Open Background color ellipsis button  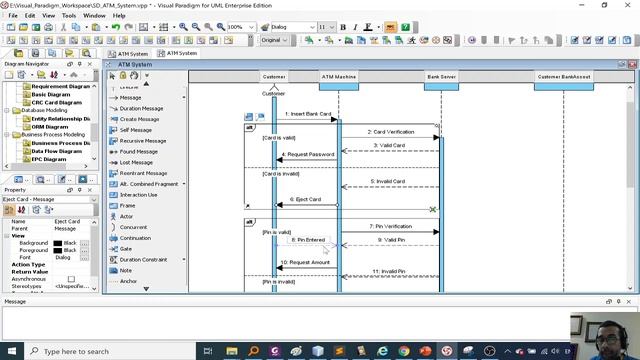(84, 243)
